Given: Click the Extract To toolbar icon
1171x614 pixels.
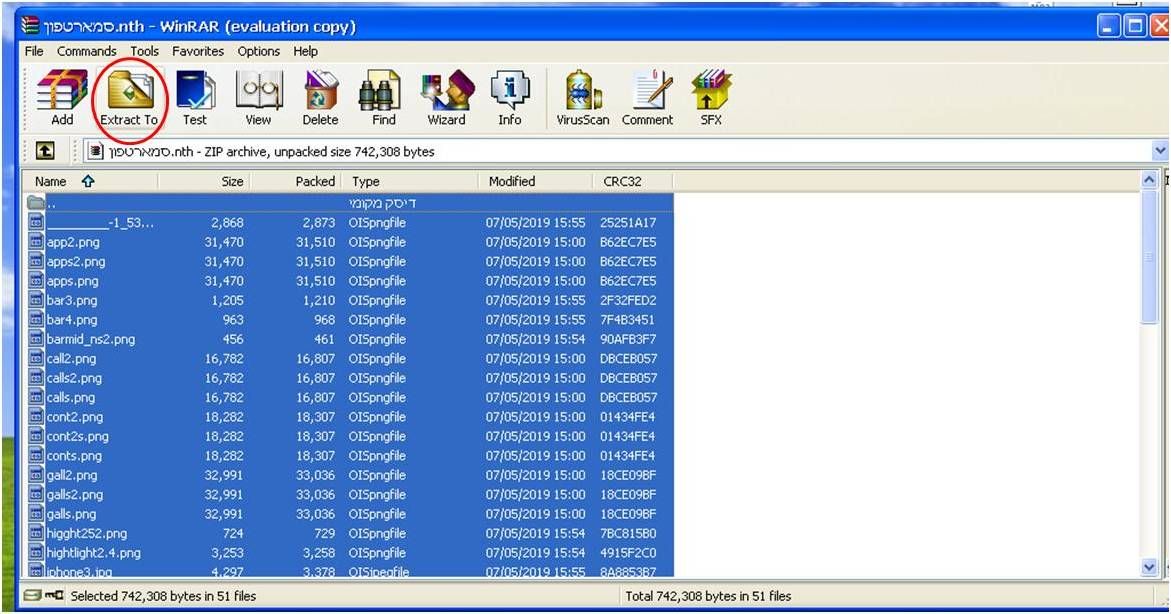Looking at the screenshot, I should [x=129, y=98].
